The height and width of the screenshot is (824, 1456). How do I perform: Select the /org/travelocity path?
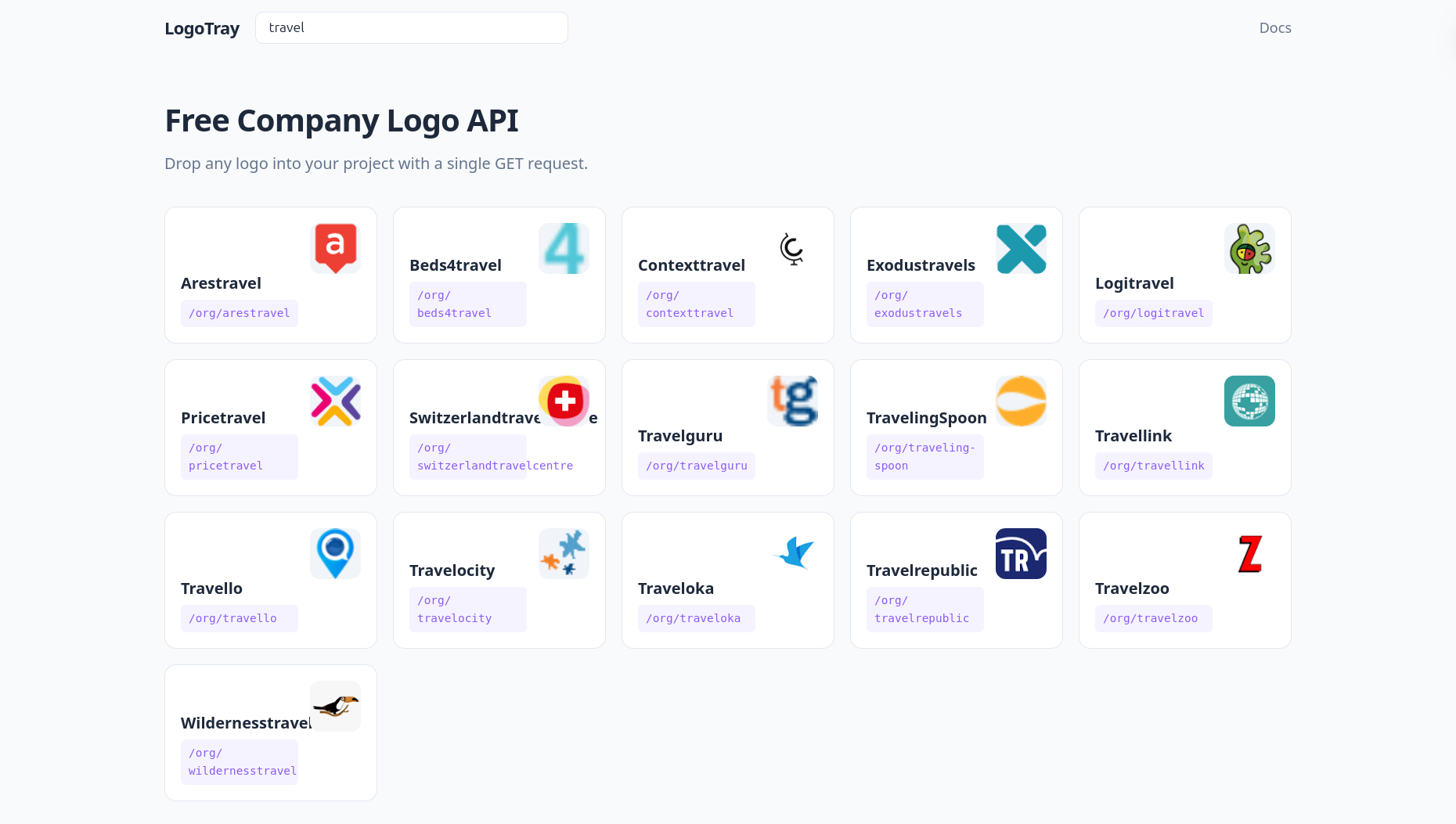(x=468, y=609)
